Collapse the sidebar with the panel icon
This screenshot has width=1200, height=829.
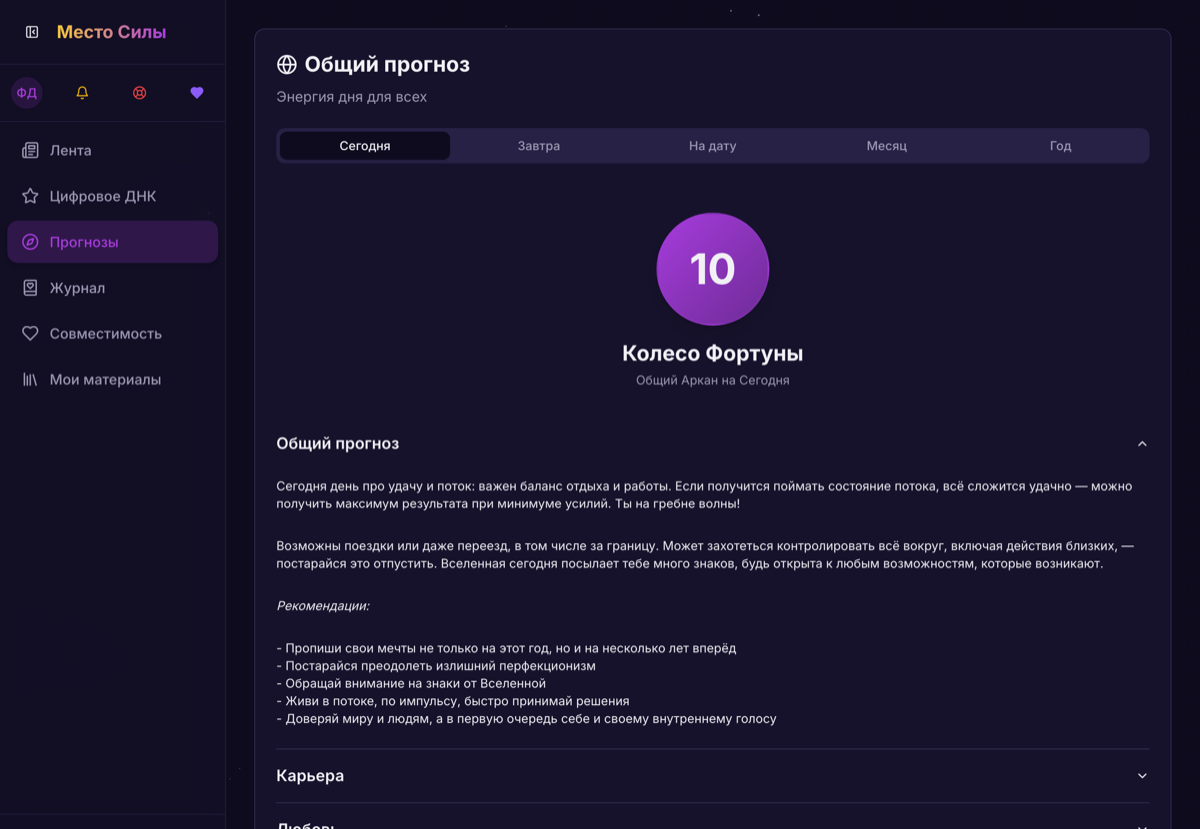[32, 32]
